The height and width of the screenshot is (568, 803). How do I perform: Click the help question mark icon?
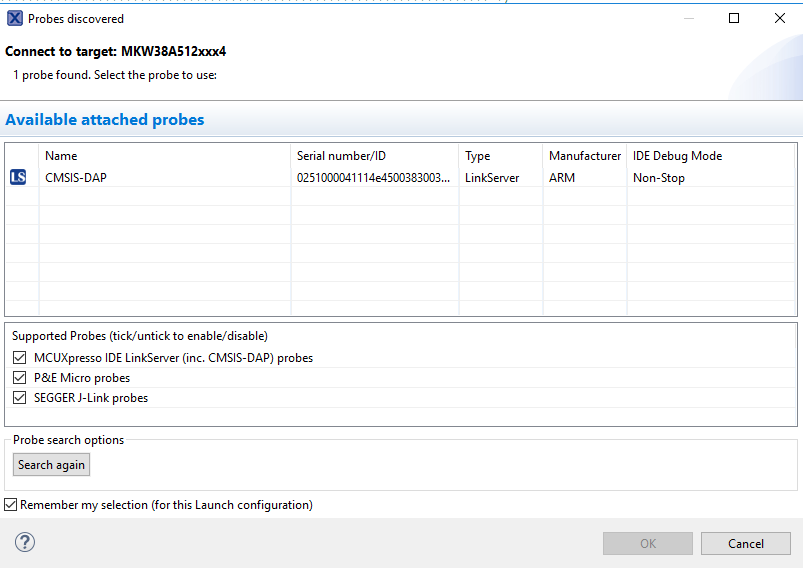[25, 542]
